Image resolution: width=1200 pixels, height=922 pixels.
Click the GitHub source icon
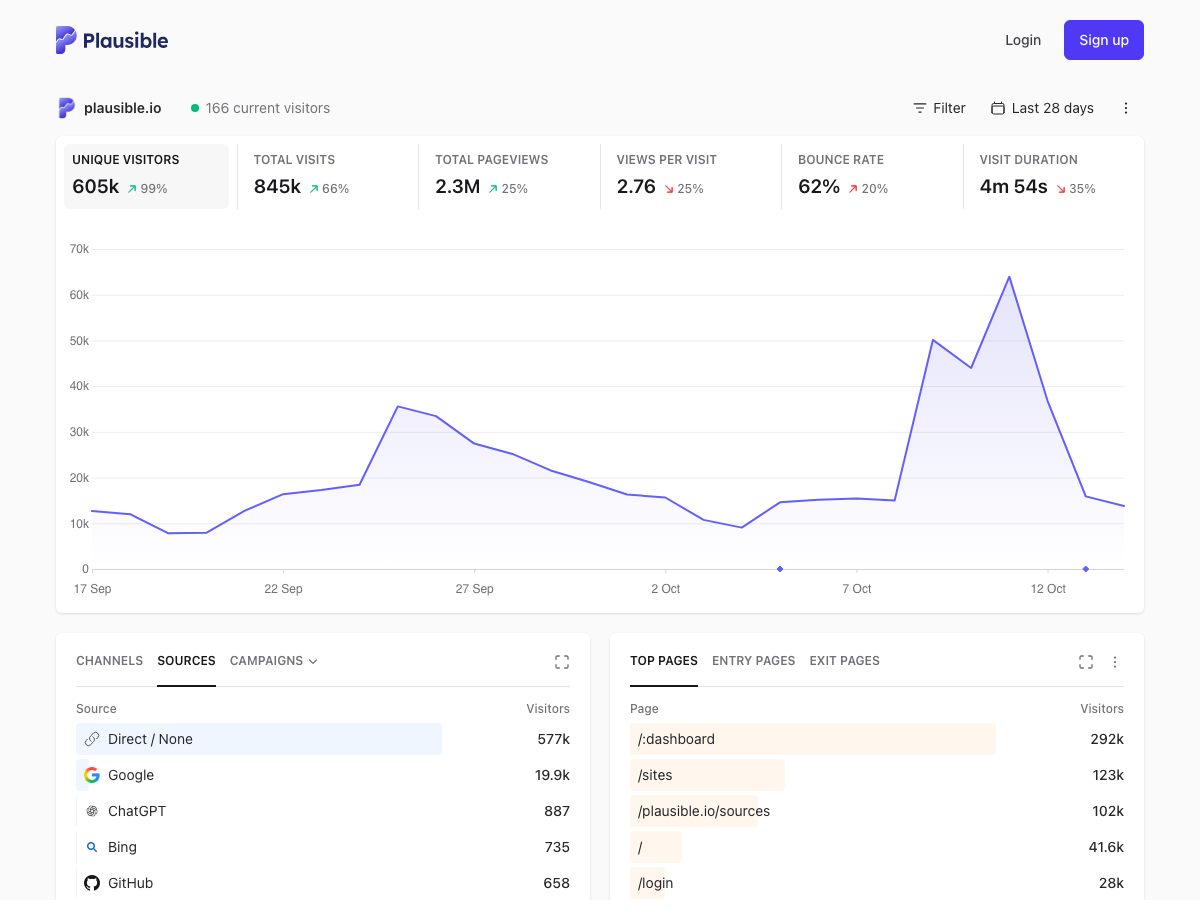point(92,883)
